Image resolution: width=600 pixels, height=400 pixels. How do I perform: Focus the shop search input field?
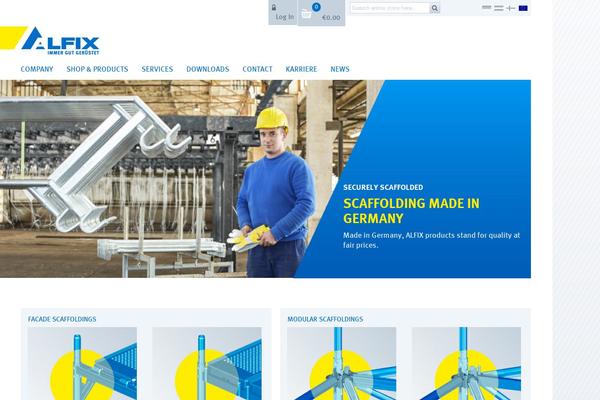point(390,8)
